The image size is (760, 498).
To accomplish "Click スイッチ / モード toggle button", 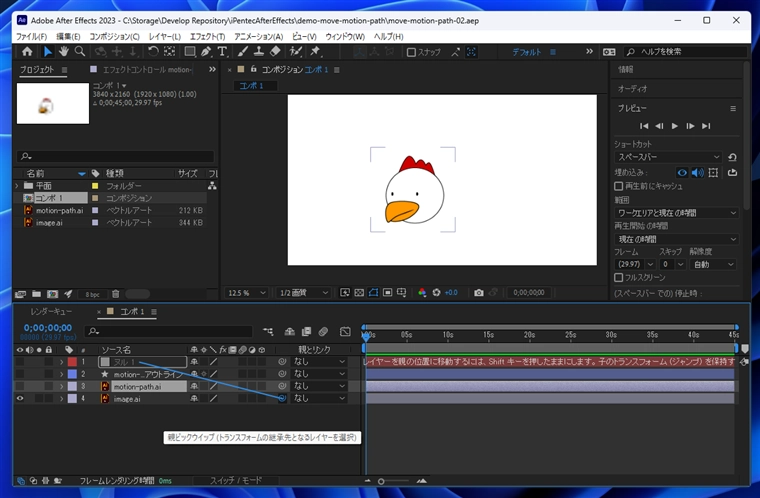I will (x=236, y=481).
